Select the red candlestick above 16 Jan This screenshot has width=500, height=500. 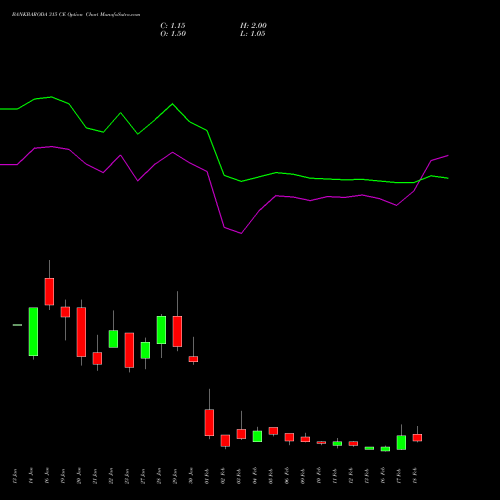tap(49, 291)
